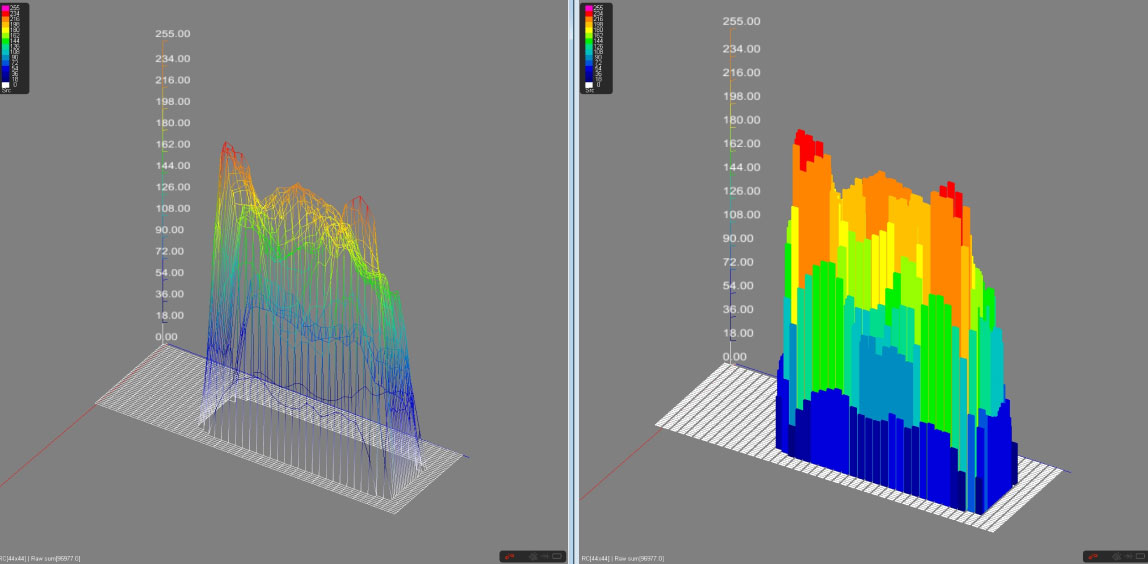This screenshot has width=1148, height=564.
Task: Click the red peak of the left wireframe plot
Action: [x=226, y=147]
